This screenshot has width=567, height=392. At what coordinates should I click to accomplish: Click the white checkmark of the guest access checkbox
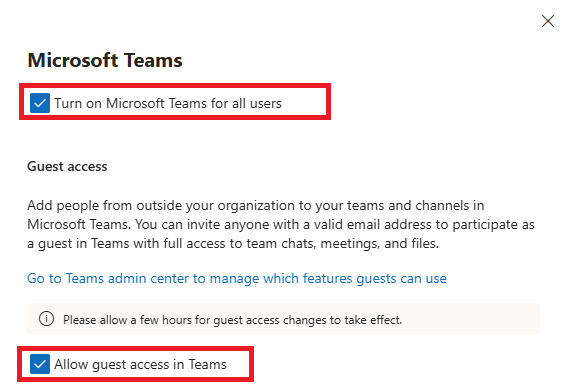pyautogui.click(x=40, y=364)
